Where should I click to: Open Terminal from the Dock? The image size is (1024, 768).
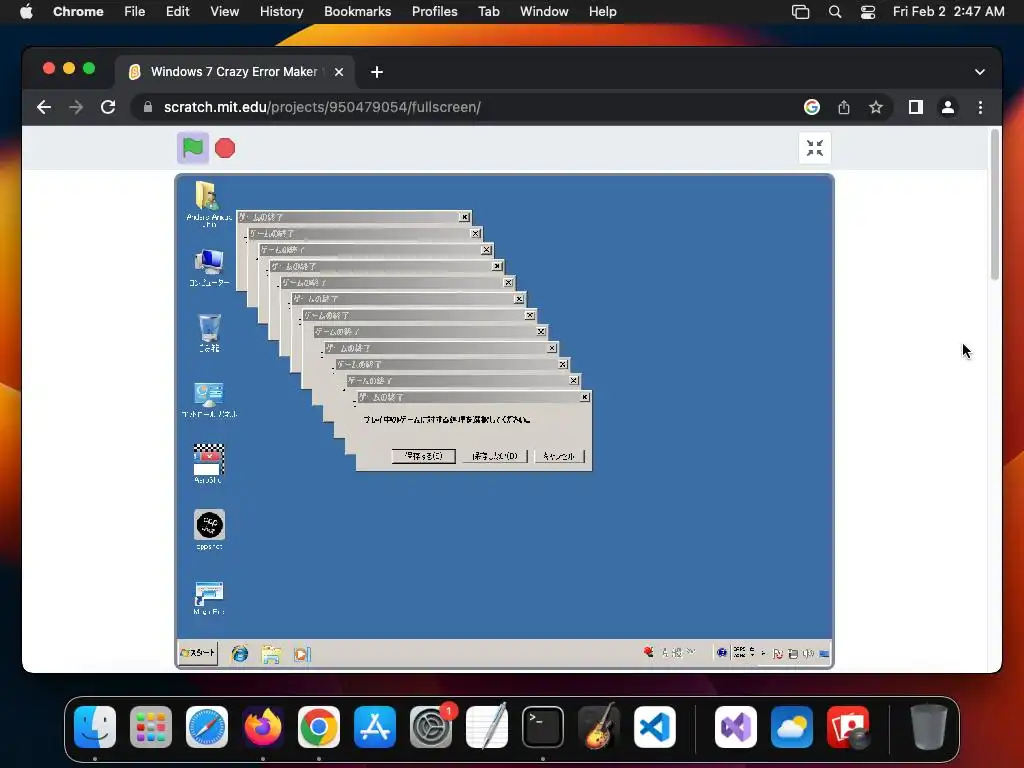click(543, 727)
